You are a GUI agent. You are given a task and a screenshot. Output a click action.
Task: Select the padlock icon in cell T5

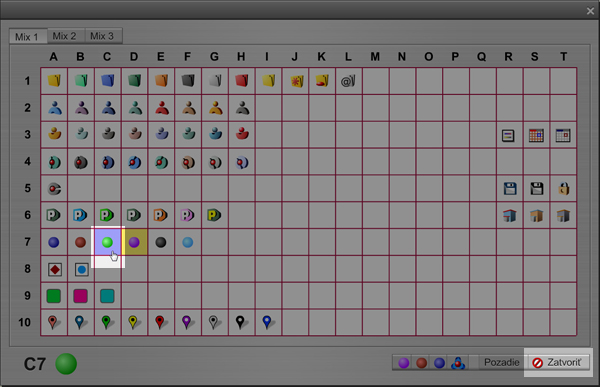click(x=563, y=188)
